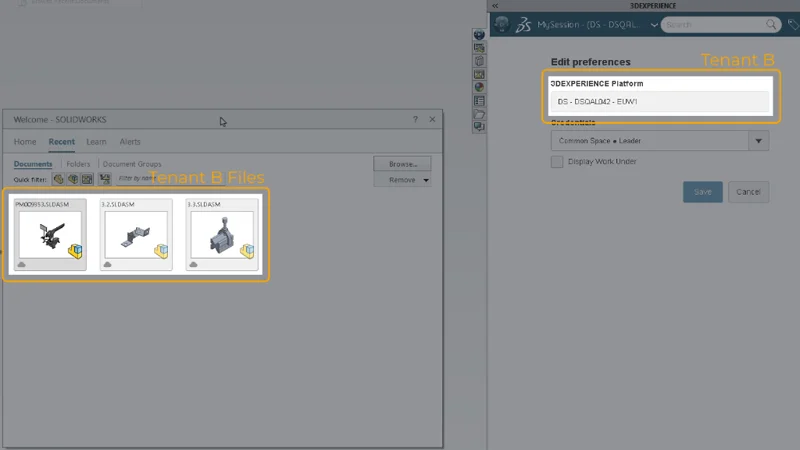Enable the Display Work Under checkbox
The width and height of the screenshot is (800, 450).
[x=557, y=162]
